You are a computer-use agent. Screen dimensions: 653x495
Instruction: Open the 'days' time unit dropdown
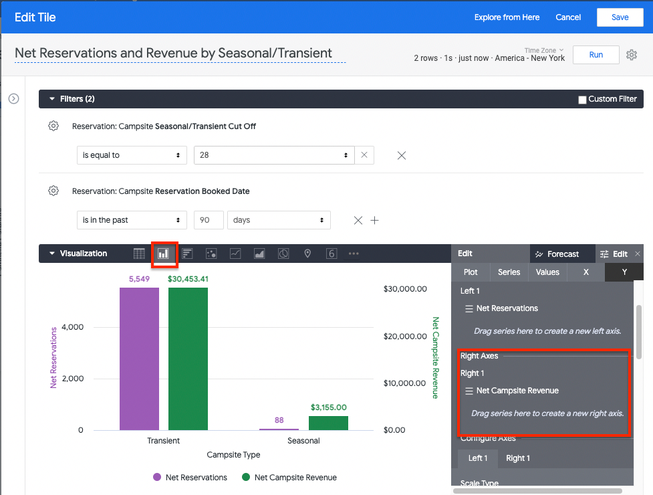pyautogui.click(x=278, y=220)
